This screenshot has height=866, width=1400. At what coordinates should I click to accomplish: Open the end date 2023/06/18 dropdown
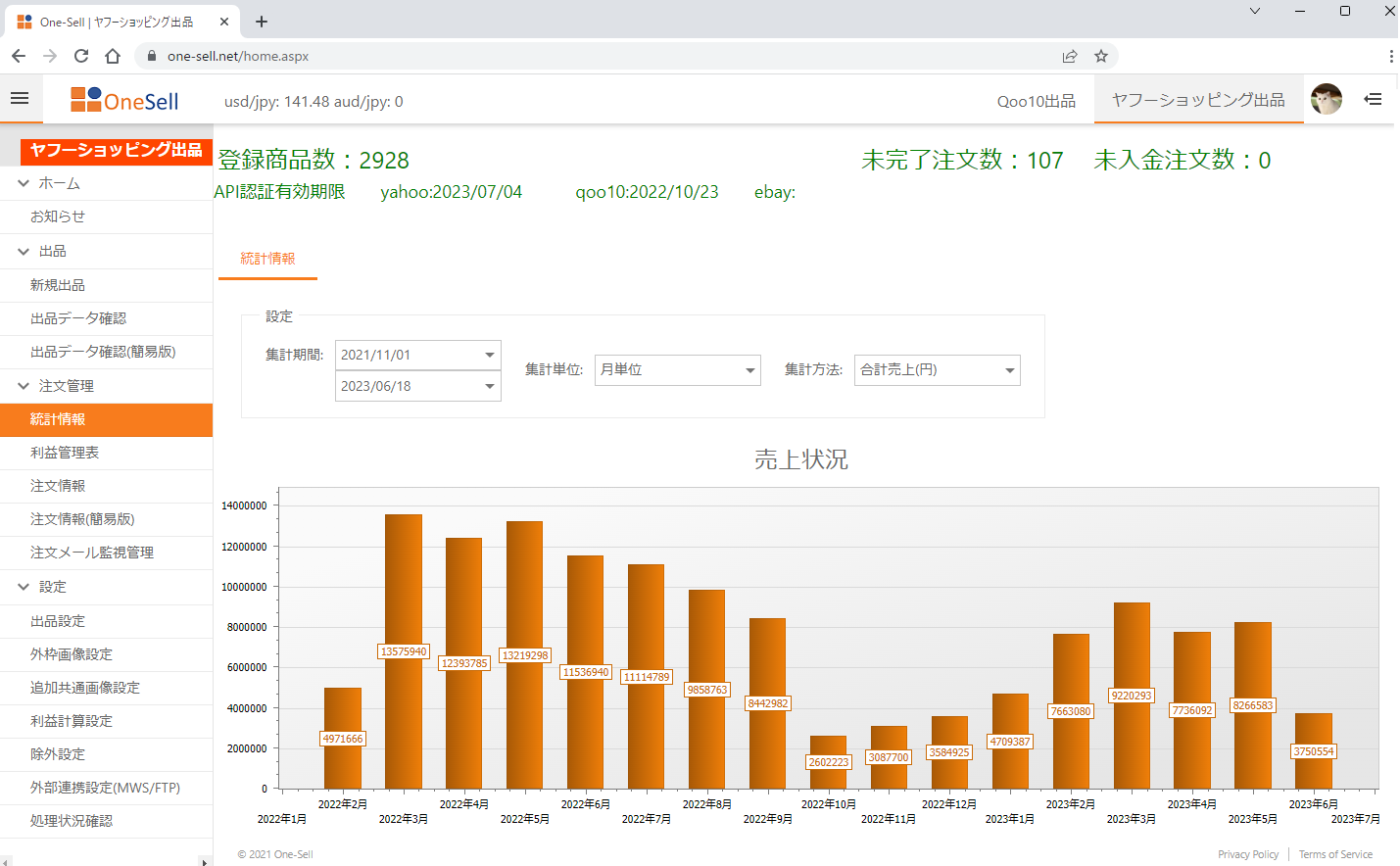point(489,386)
